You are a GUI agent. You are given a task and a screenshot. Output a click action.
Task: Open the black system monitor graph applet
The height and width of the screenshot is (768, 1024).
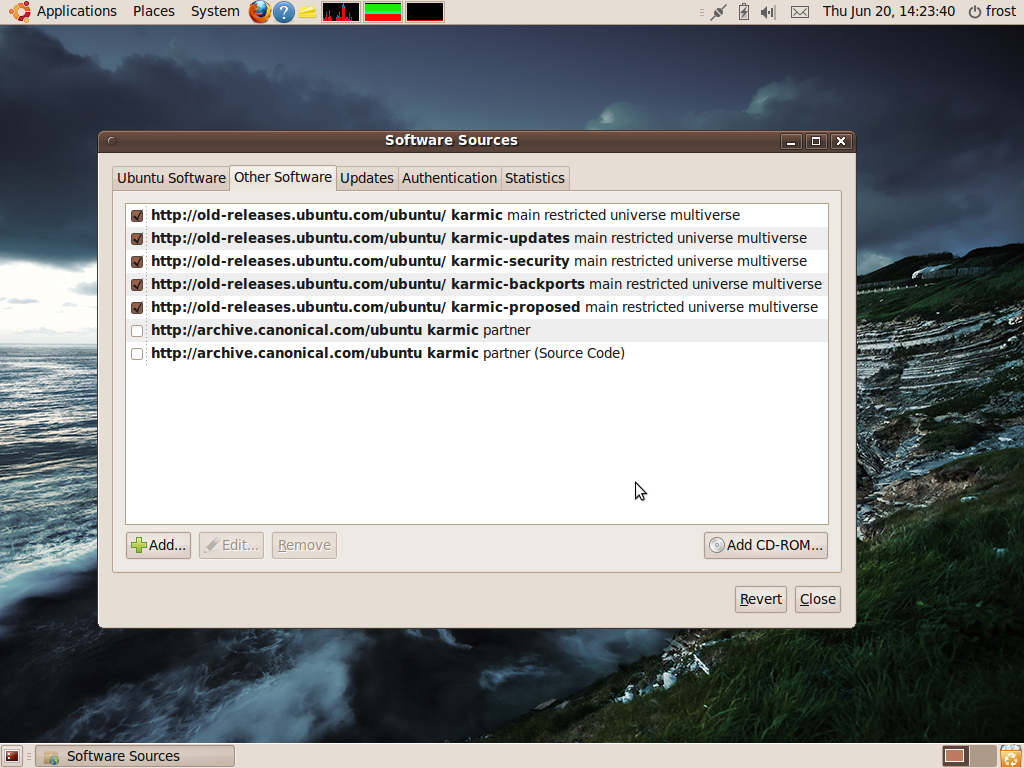424,12
